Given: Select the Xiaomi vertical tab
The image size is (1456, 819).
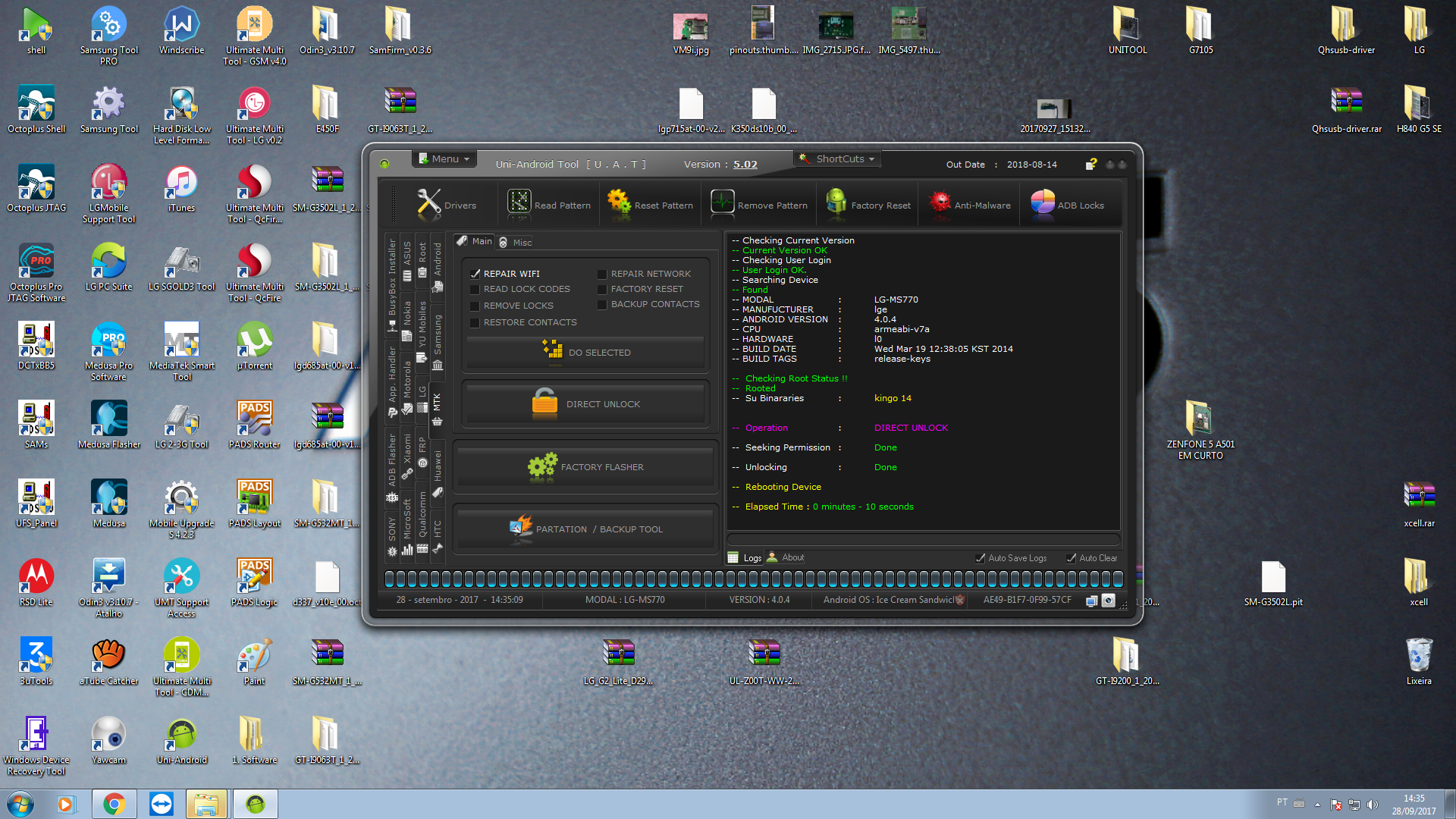Looking at the screenshot, I should point(407,457).
